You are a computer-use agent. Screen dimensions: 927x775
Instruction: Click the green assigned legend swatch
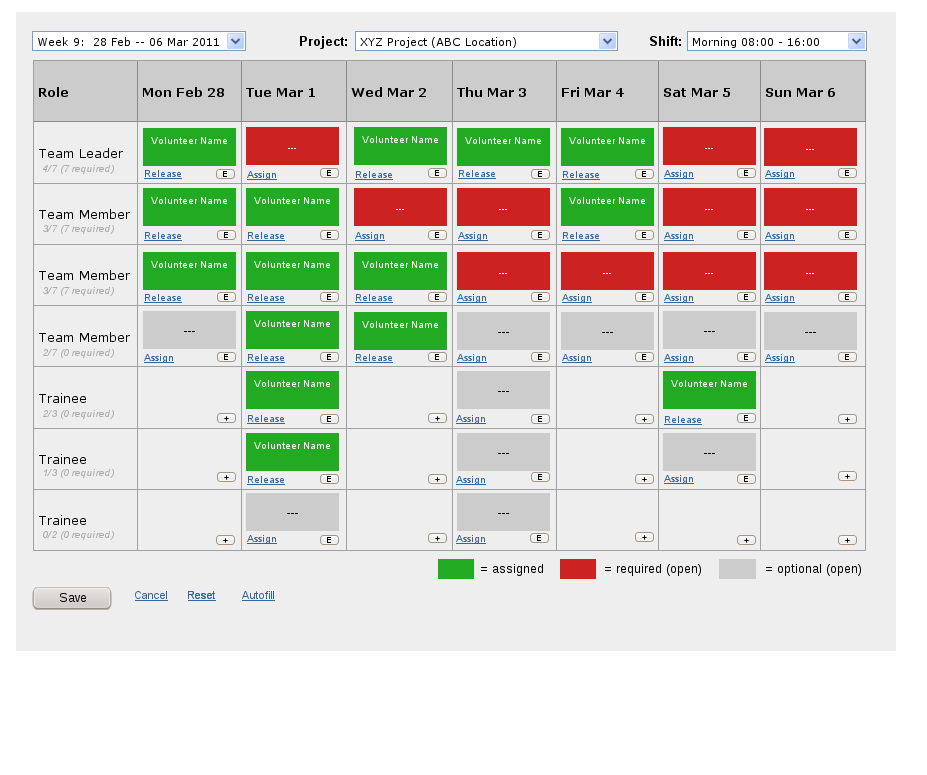pyautogui.click(x=456, y=569)
